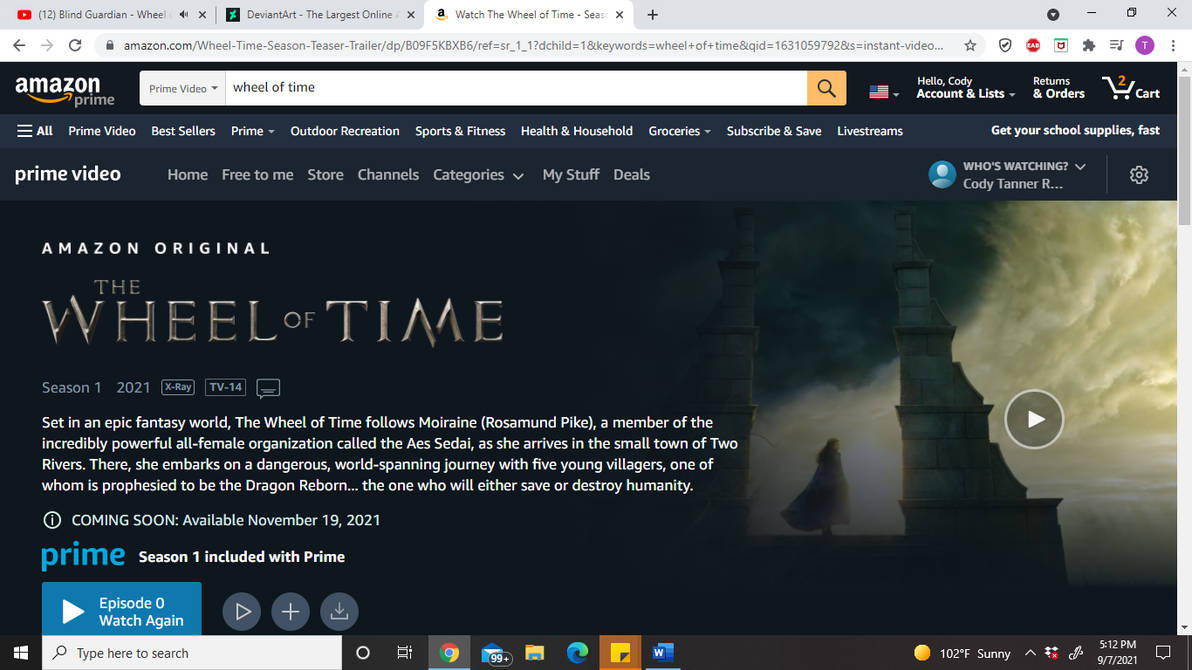1192x670 pixels.
Task: Expand Account & Lists menu
Action: (x=965, y=87)
